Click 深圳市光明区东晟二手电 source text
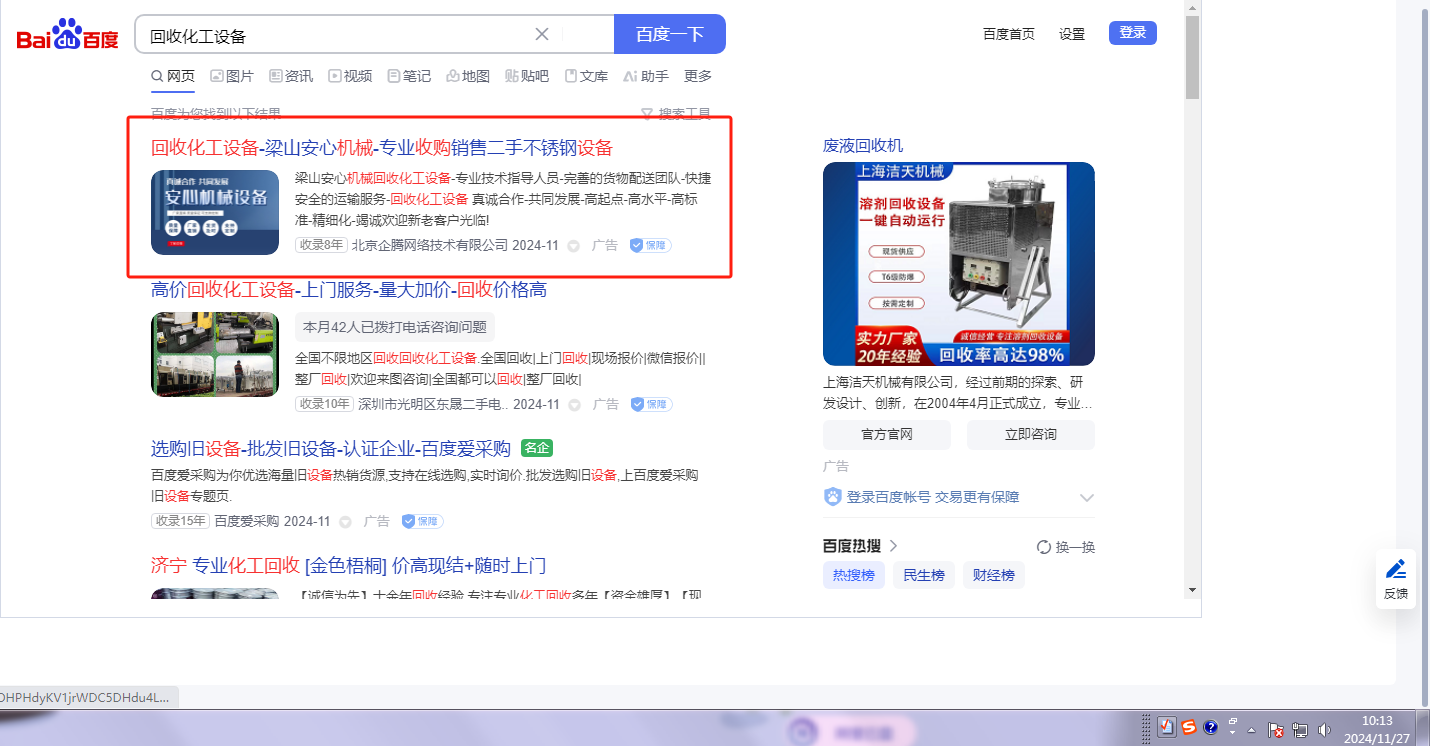This screenshot has width=1430, height=746. [x=433, y=404]
